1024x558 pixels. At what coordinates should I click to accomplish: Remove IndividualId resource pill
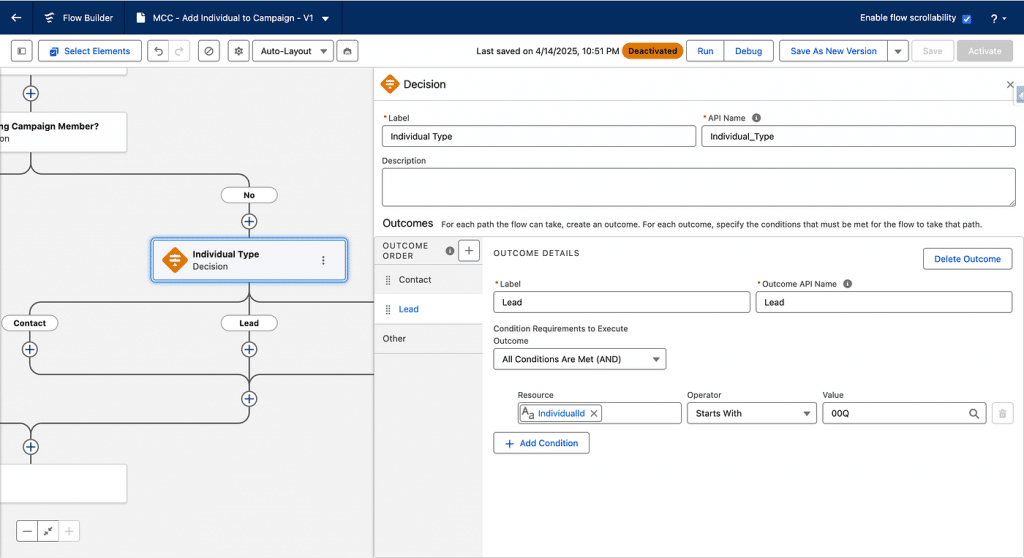pyautogui.click(x=594, y=413)
